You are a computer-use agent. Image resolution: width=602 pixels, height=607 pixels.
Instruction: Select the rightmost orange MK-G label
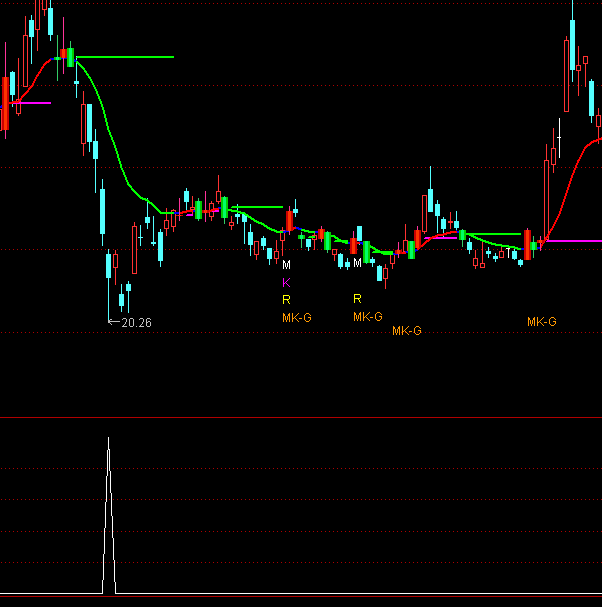(541, 322)
